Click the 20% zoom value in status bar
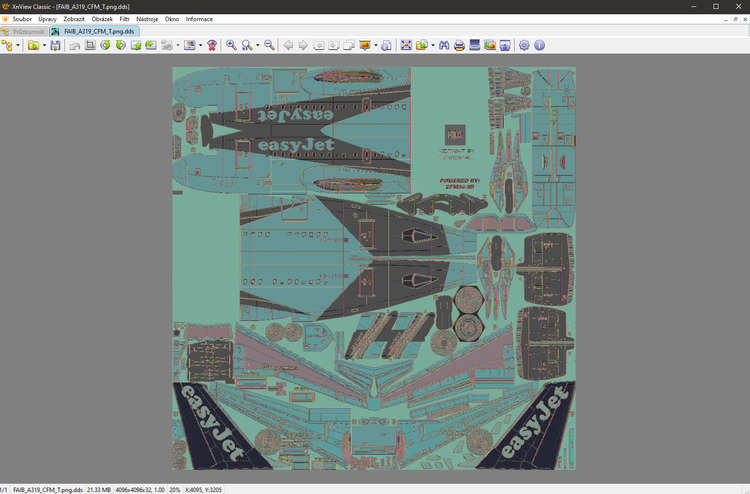The height and width of the screenshot is (494, 750). 175,490
